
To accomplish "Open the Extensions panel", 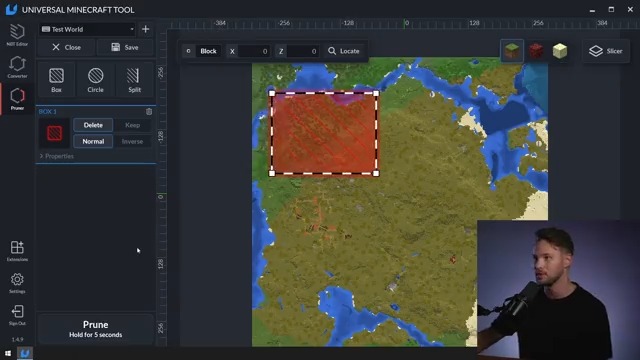I will pos(17,250).
